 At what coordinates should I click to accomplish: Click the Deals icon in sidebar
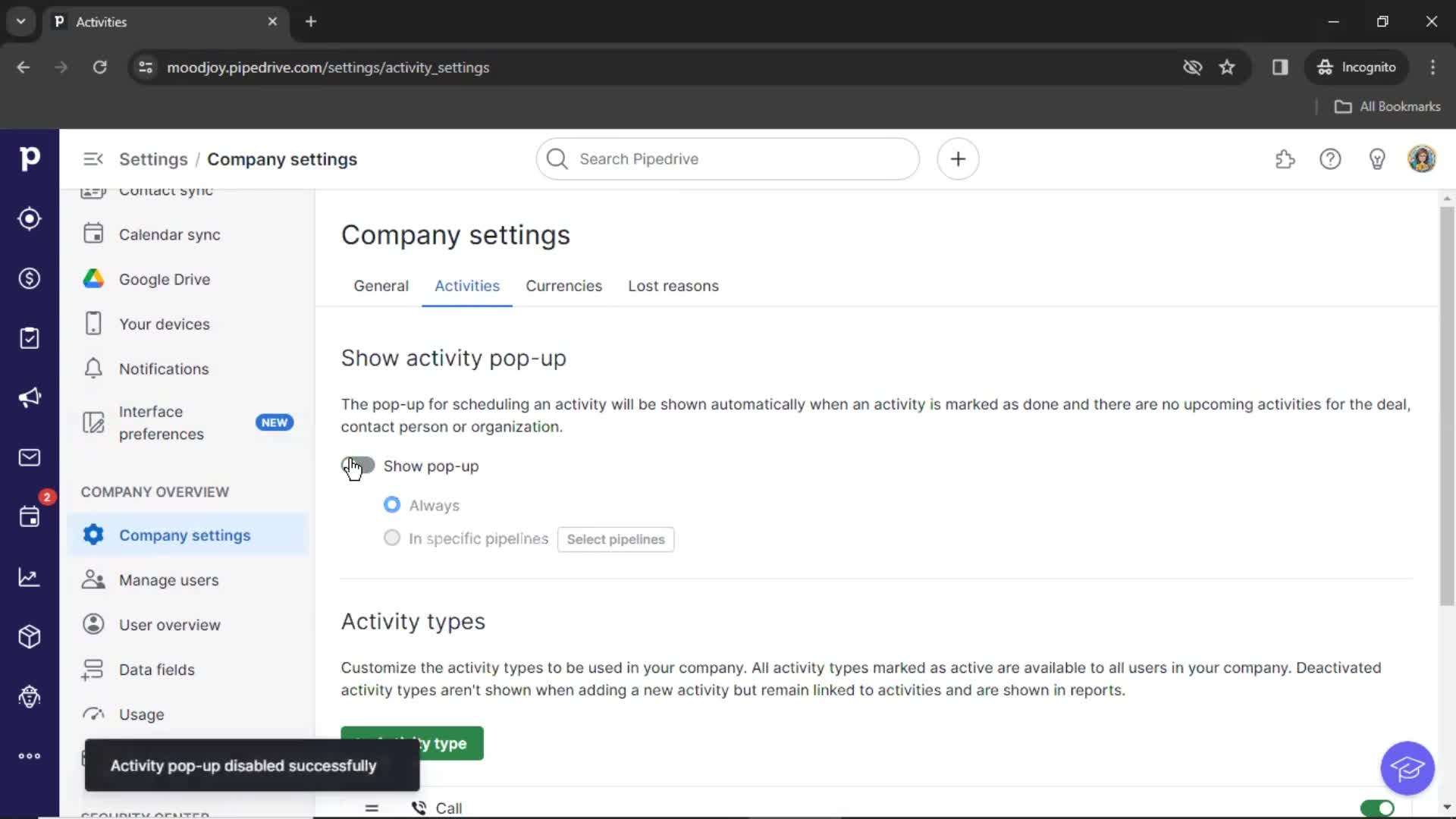coord(29,278)
